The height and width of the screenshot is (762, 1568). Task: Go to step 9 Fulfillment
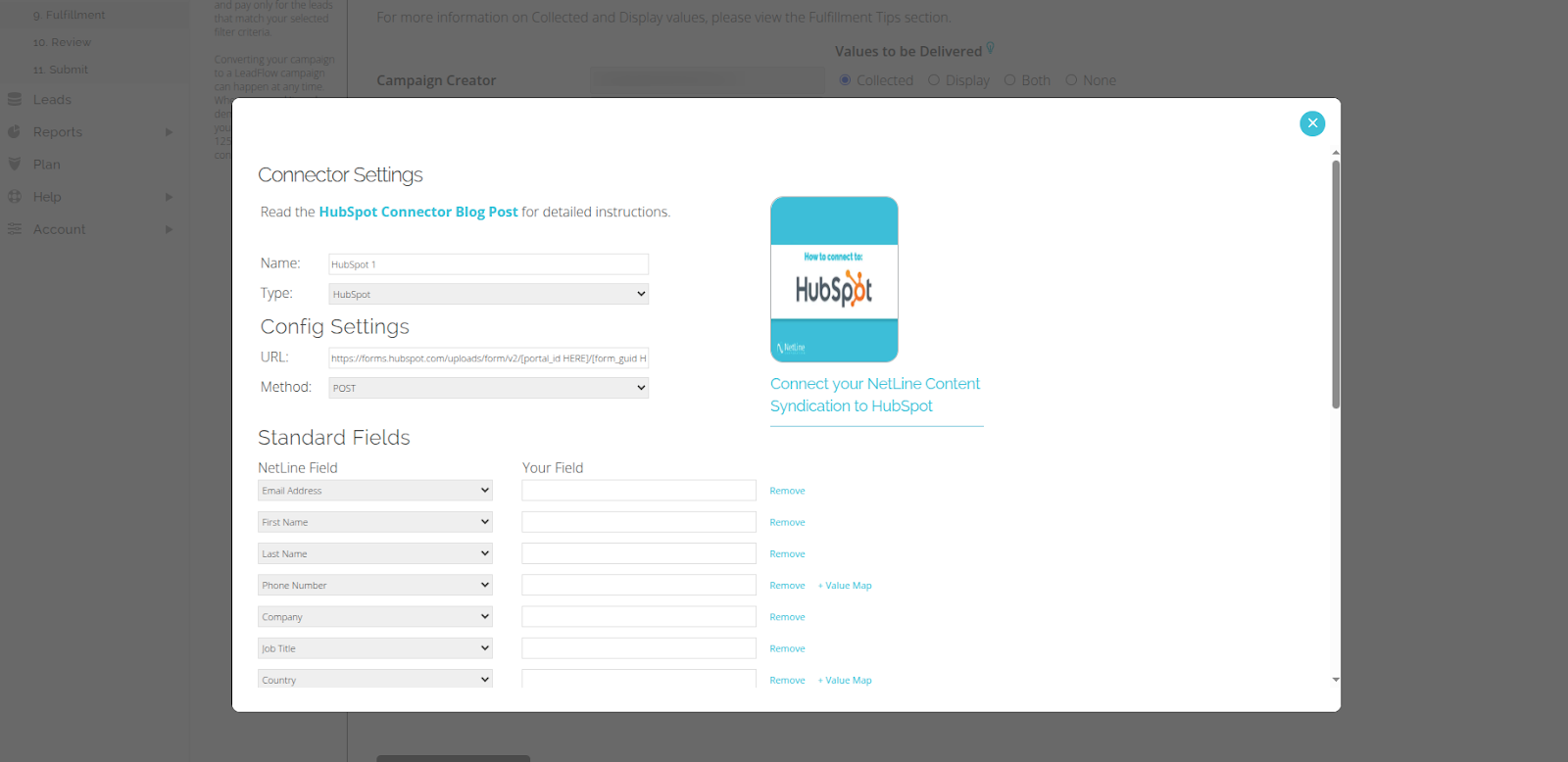(x=69, y=15)
